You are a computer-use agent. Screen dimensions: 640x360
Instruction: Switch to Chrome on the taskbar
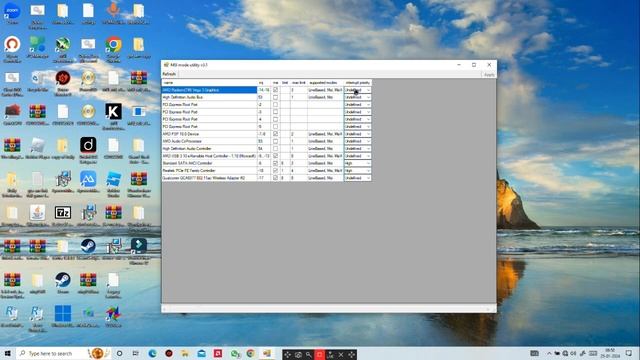pyautogui.click(x=250, y=353)
